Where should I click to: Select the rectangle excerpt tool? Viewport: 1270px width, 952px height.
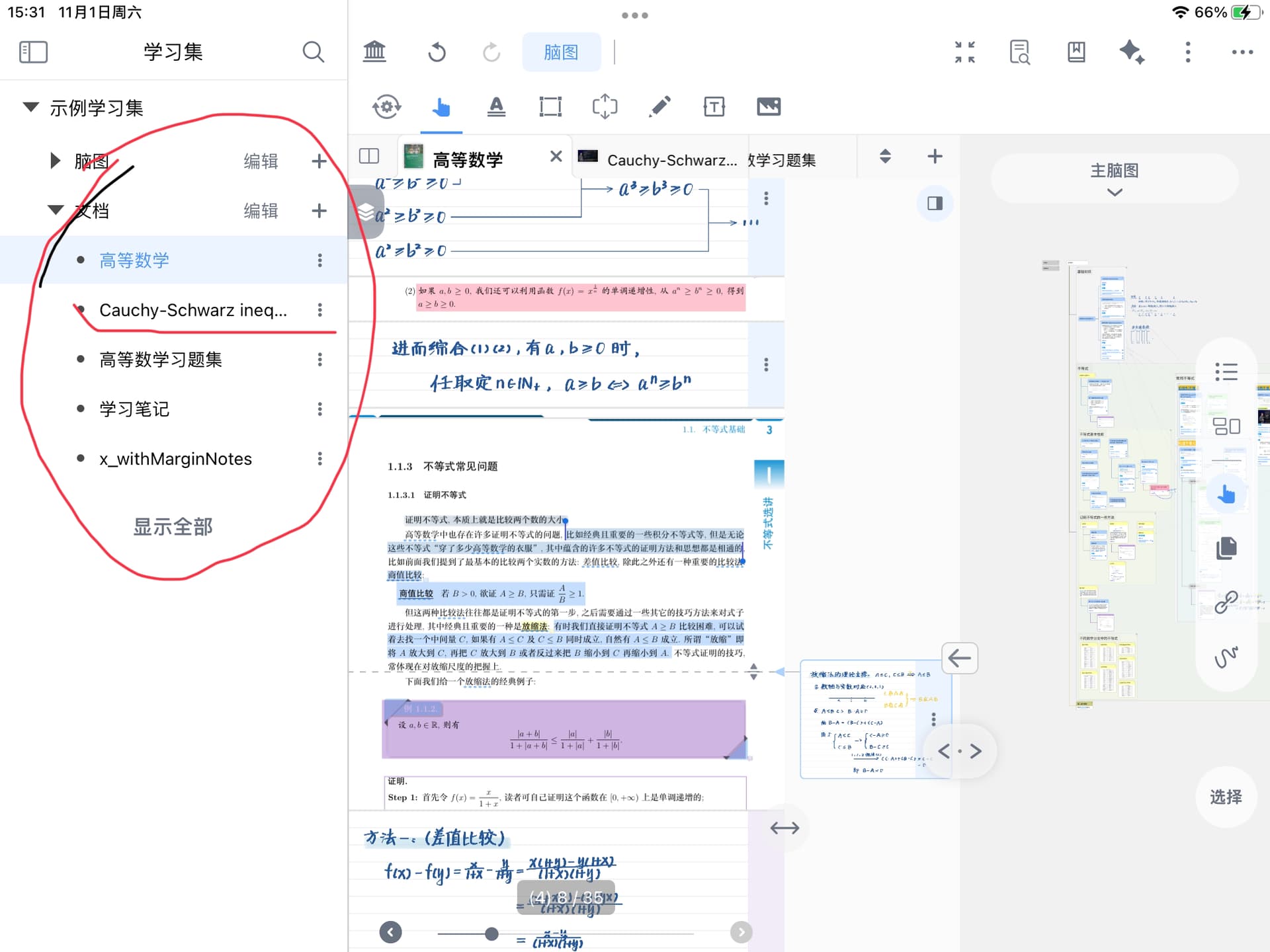click(x=550, y=106)
